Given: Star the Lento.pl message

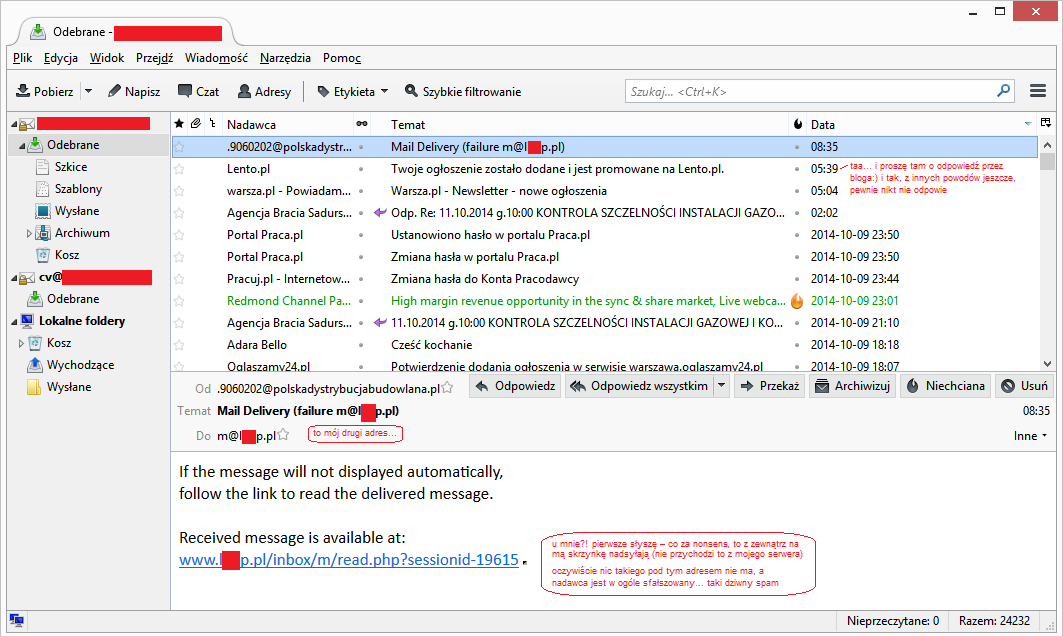Looking at the screenshot, I should pos(180,169).
